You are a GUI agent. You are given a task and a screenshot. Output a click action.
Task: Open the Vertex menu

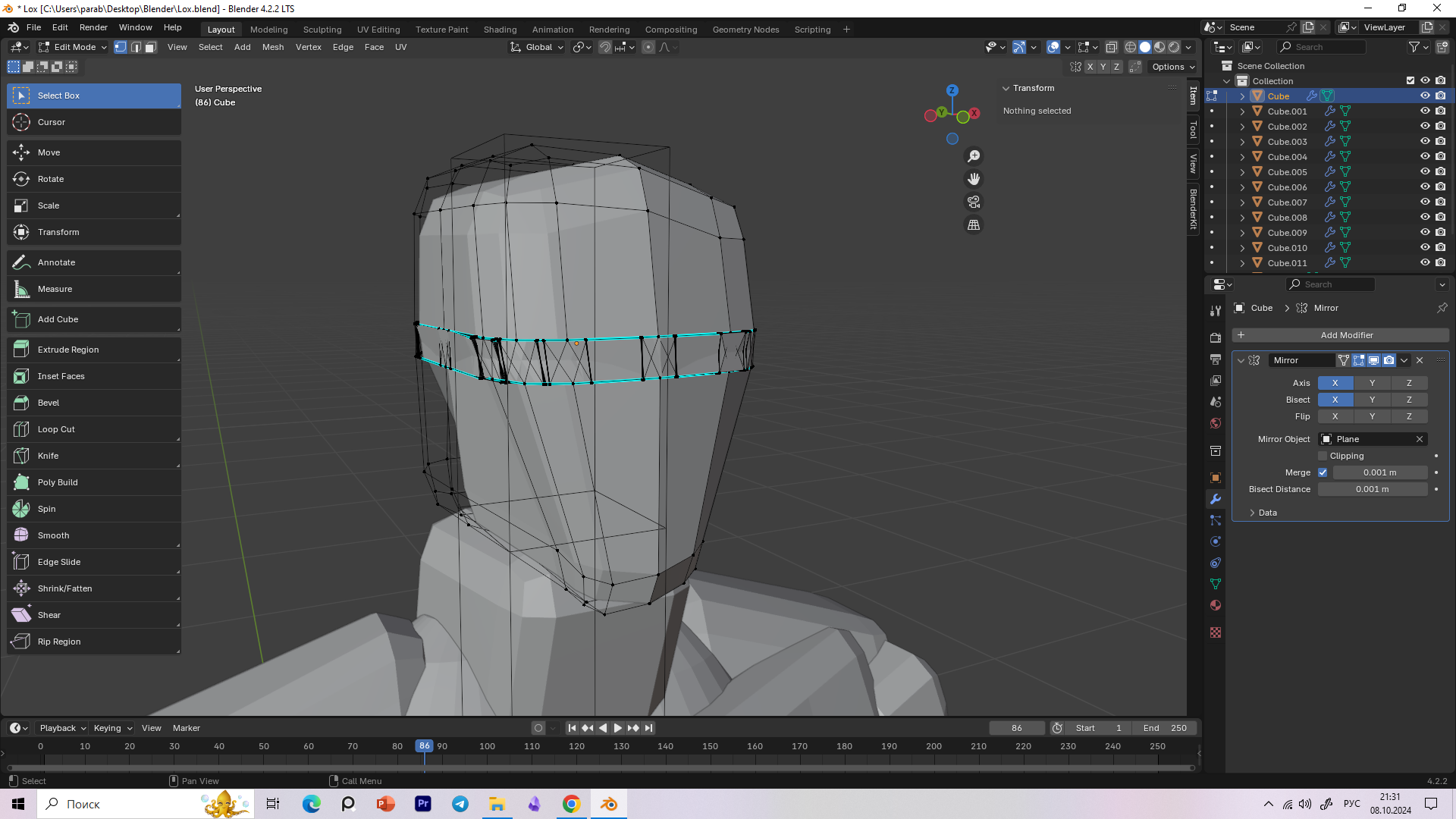click(x=309, y=47)
